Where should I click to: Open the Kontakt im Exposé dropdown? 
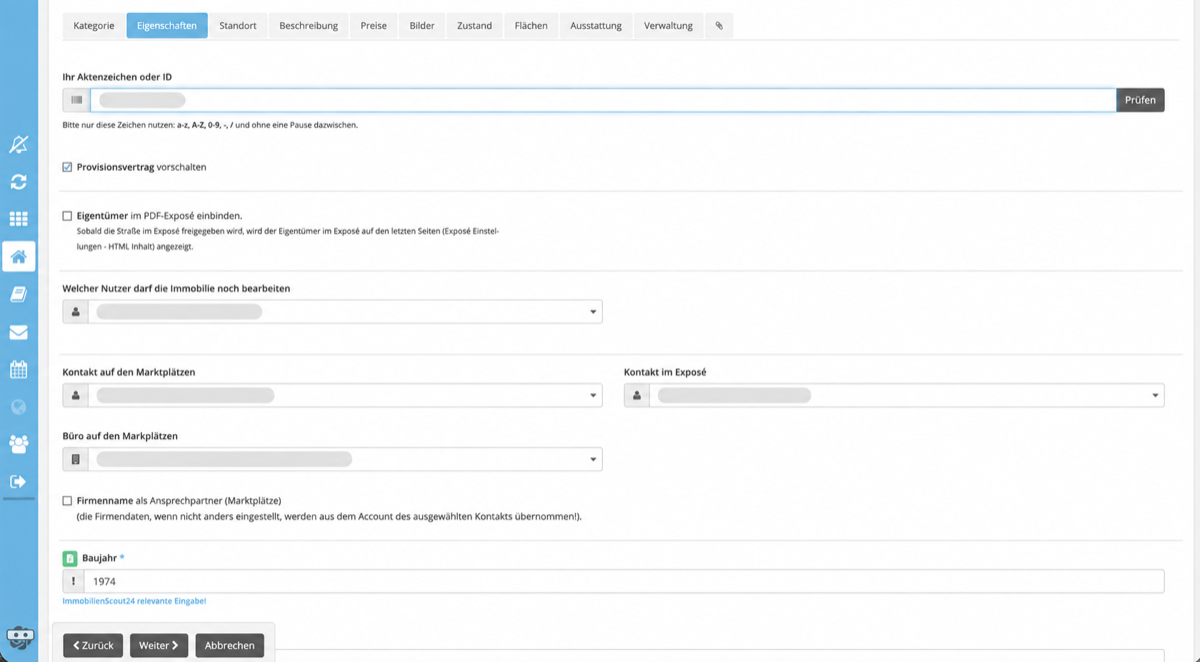[x=906, y=396]
